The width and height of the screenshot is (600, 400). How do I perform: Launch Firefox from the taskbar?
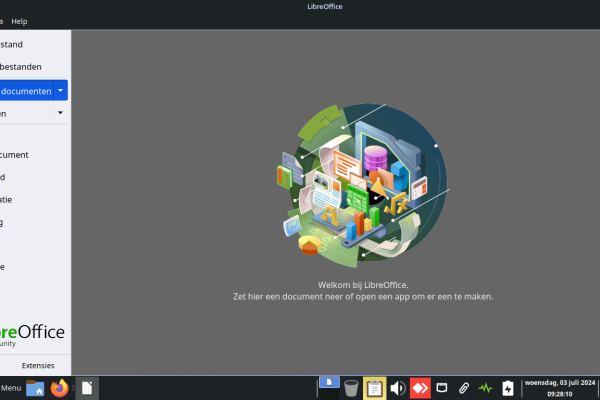[x=60, y=388]
